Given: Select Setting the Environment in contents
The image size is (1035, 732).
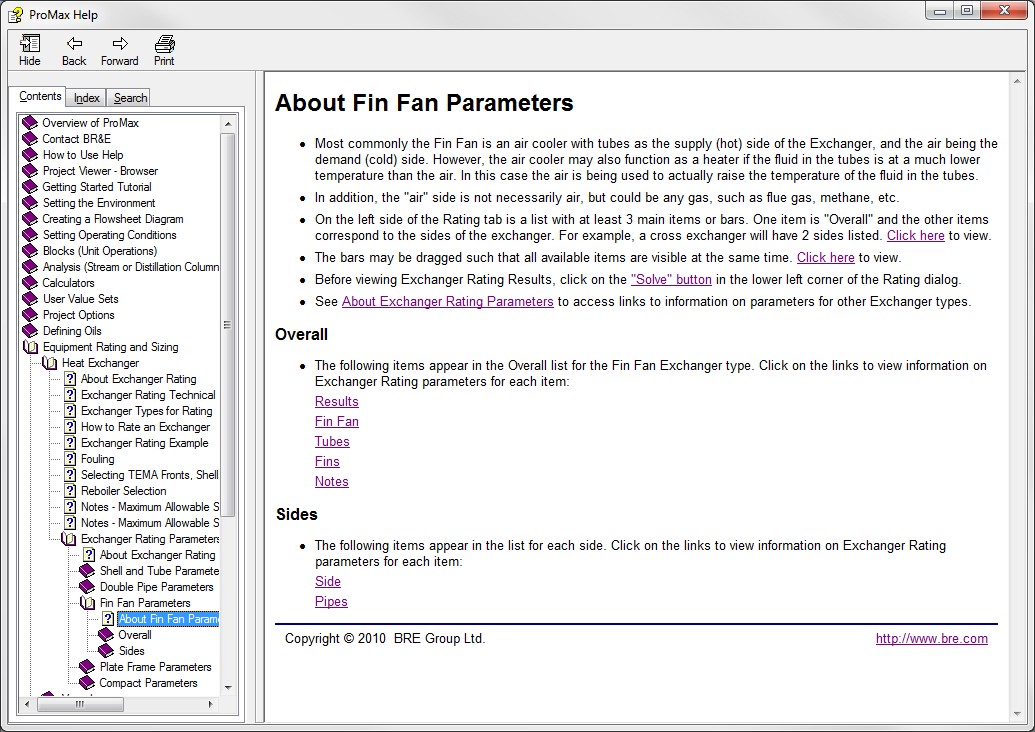Looking at the screenshot, I should click(x=99, y=203).
